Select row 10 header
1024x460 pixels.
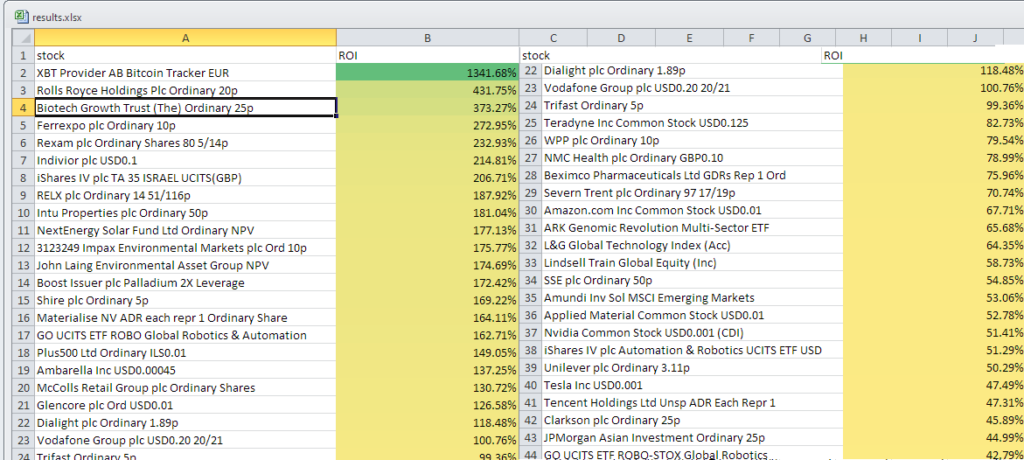click(x=23, y=213)
